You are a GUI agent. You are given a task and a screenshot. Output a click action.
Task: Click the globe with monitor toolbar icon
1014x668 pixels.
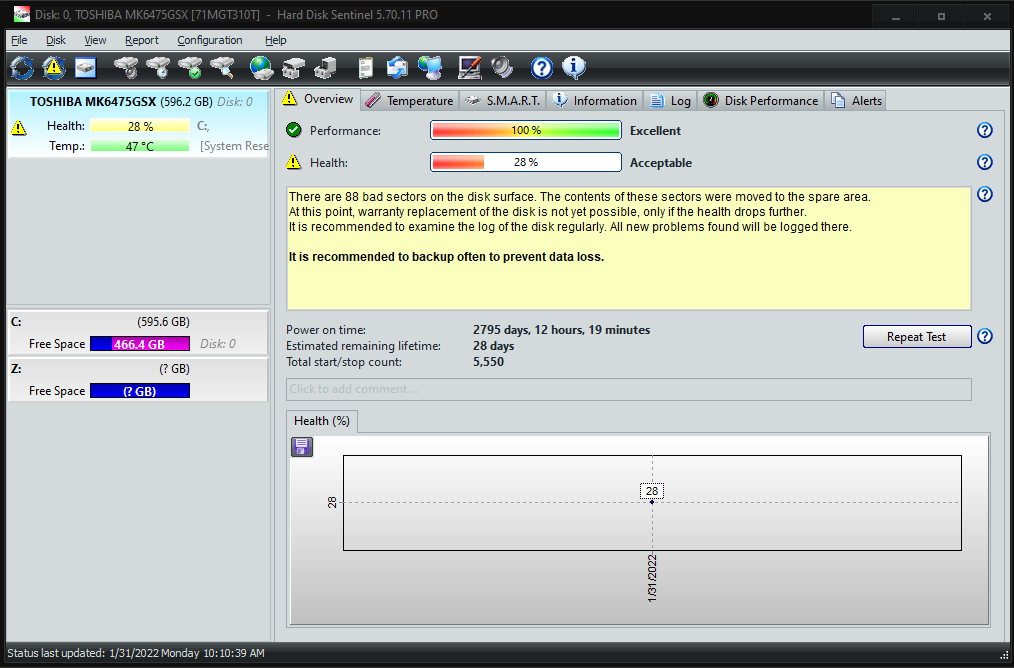pos(429,68)
